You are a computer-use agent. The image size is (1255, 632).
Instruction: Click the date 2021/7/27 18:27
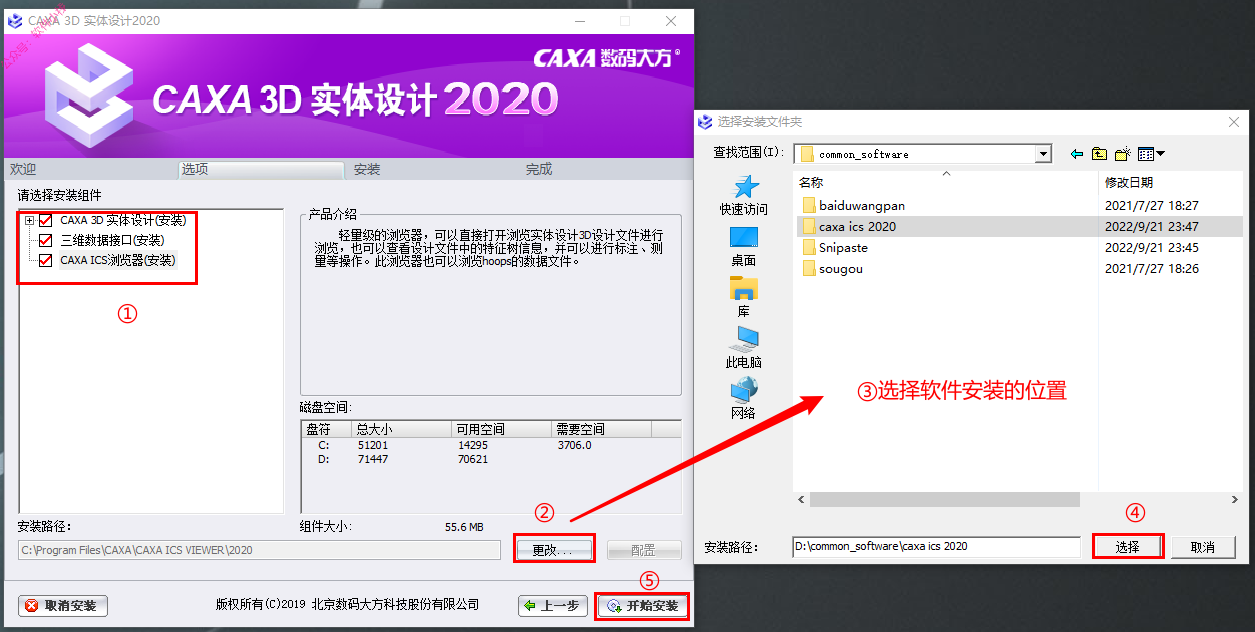pos(1152,205)
